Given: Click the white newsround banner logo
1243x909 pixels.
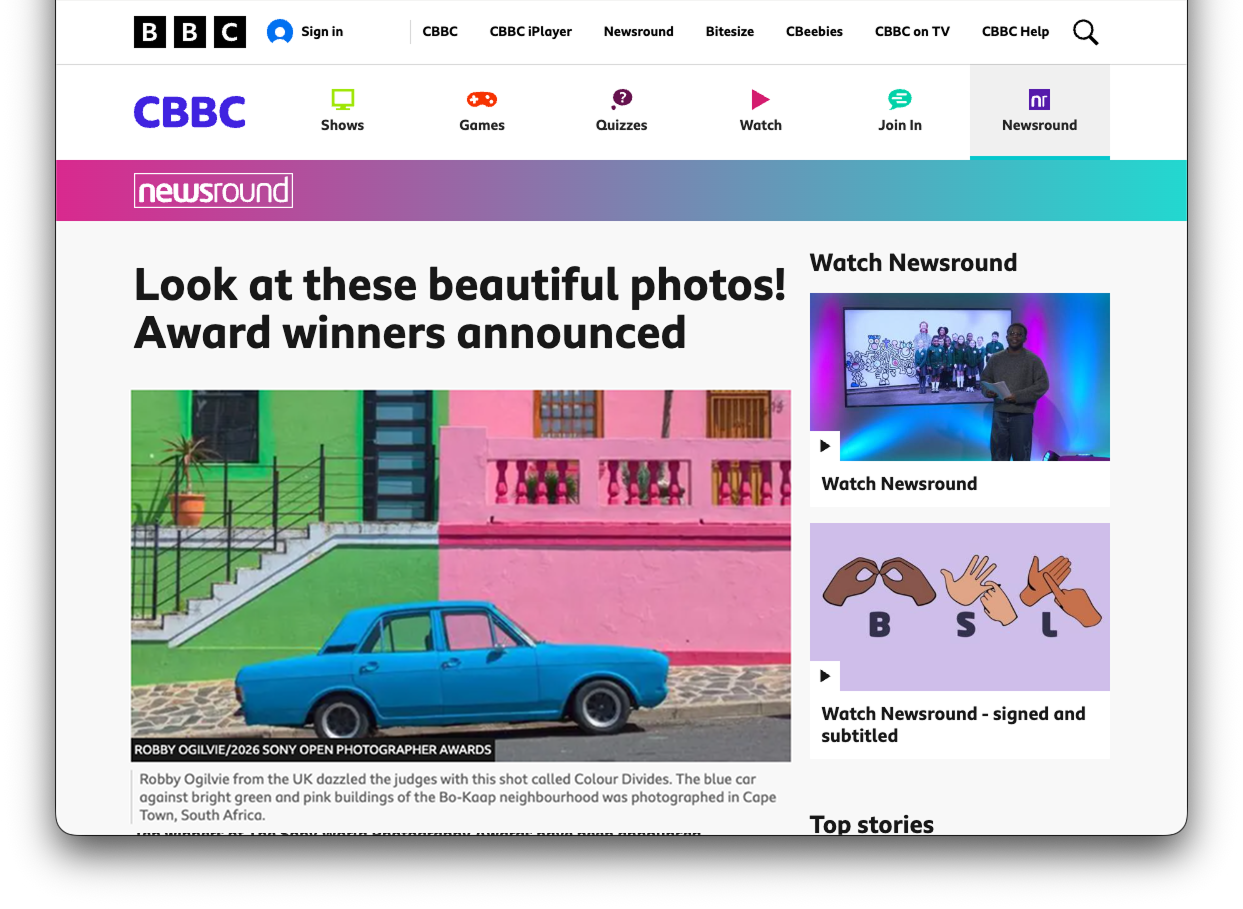Looking at the screenshot, I should (213, 190).
